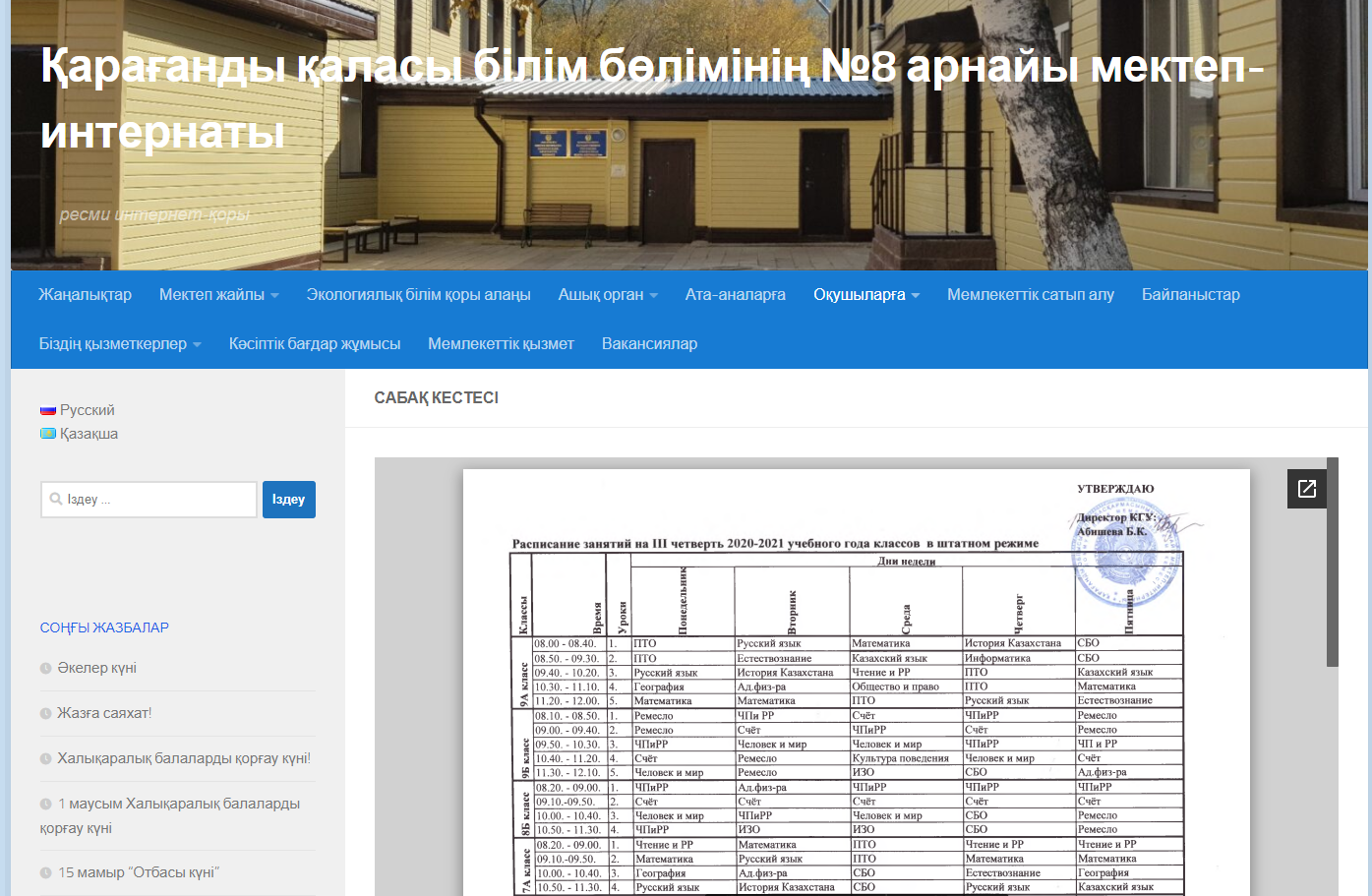1372x896 pixels.
Task: Click the Іздеу search button
Action: tap(288, 500)
